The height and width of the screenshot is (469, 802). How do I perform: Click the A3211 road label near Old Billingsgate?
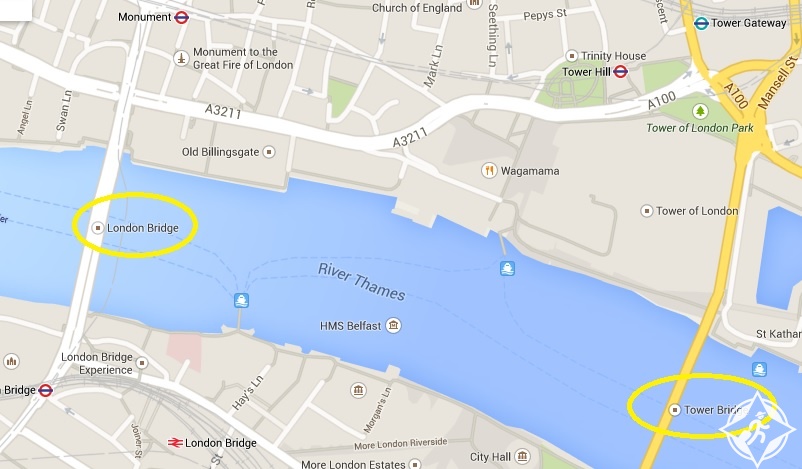point(223,111)
